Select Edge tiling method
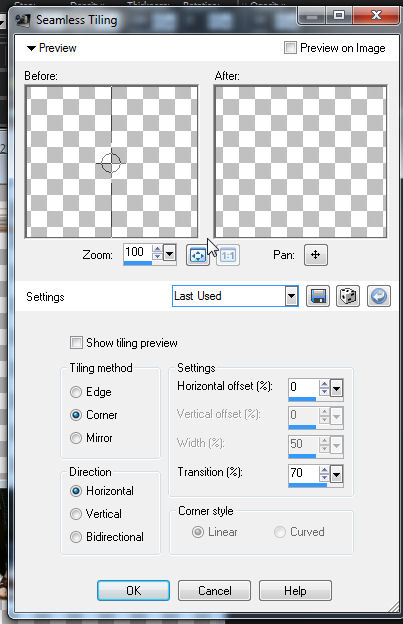403x624 pixels. click(x=76, y=392)
